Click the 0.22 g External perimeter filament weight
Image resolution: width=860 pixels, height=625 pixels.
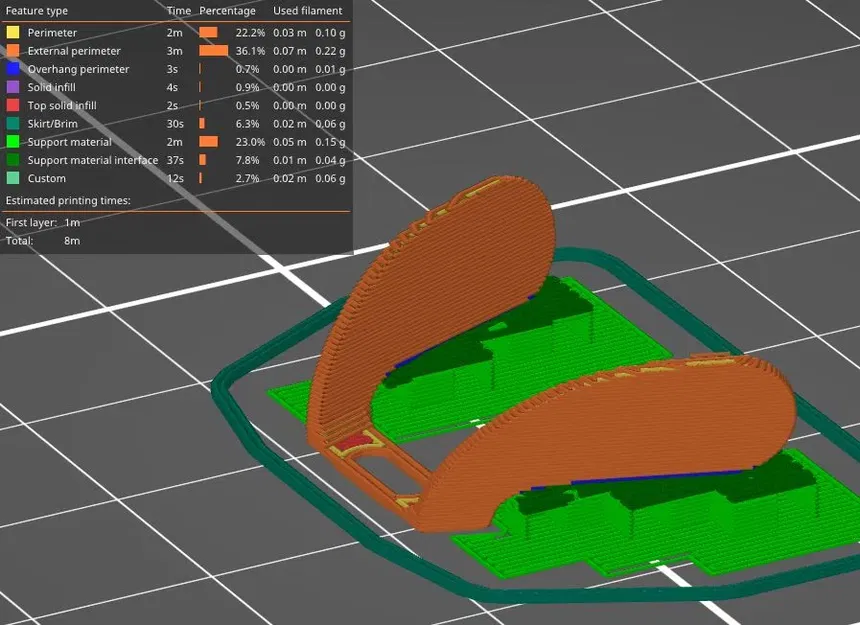[330, 51]
